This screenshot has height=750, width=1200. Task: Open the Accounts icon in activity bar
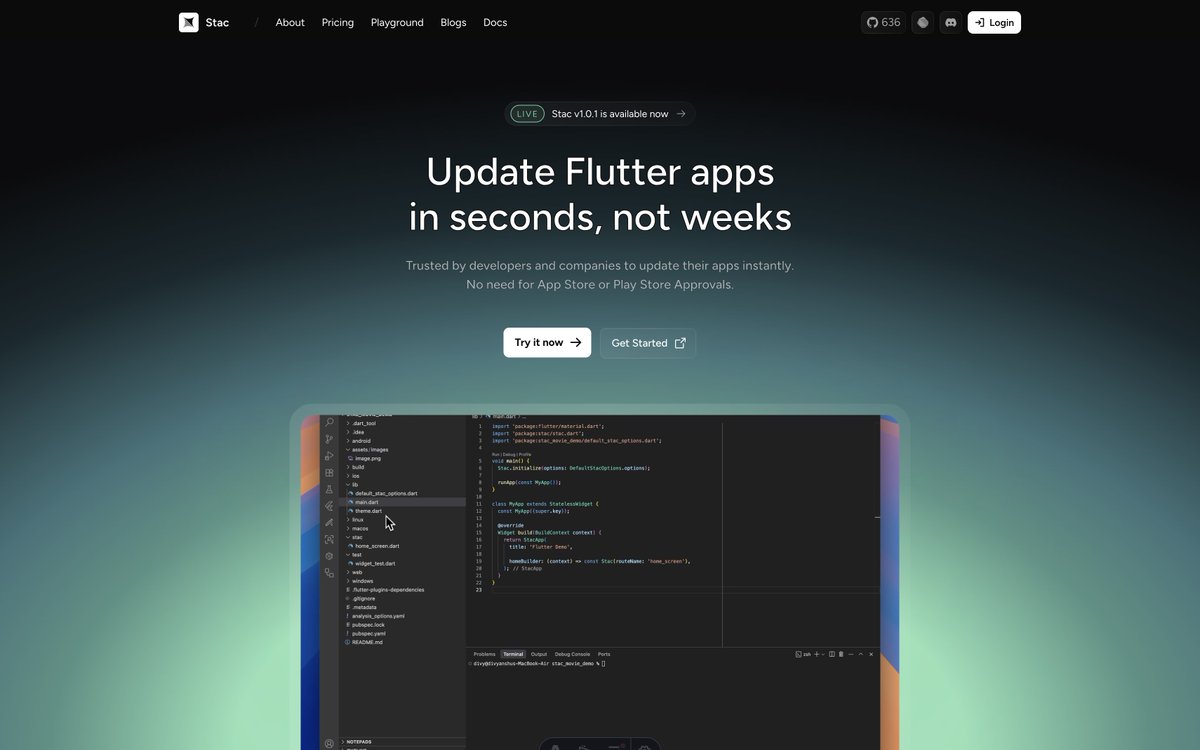point(329,744)
